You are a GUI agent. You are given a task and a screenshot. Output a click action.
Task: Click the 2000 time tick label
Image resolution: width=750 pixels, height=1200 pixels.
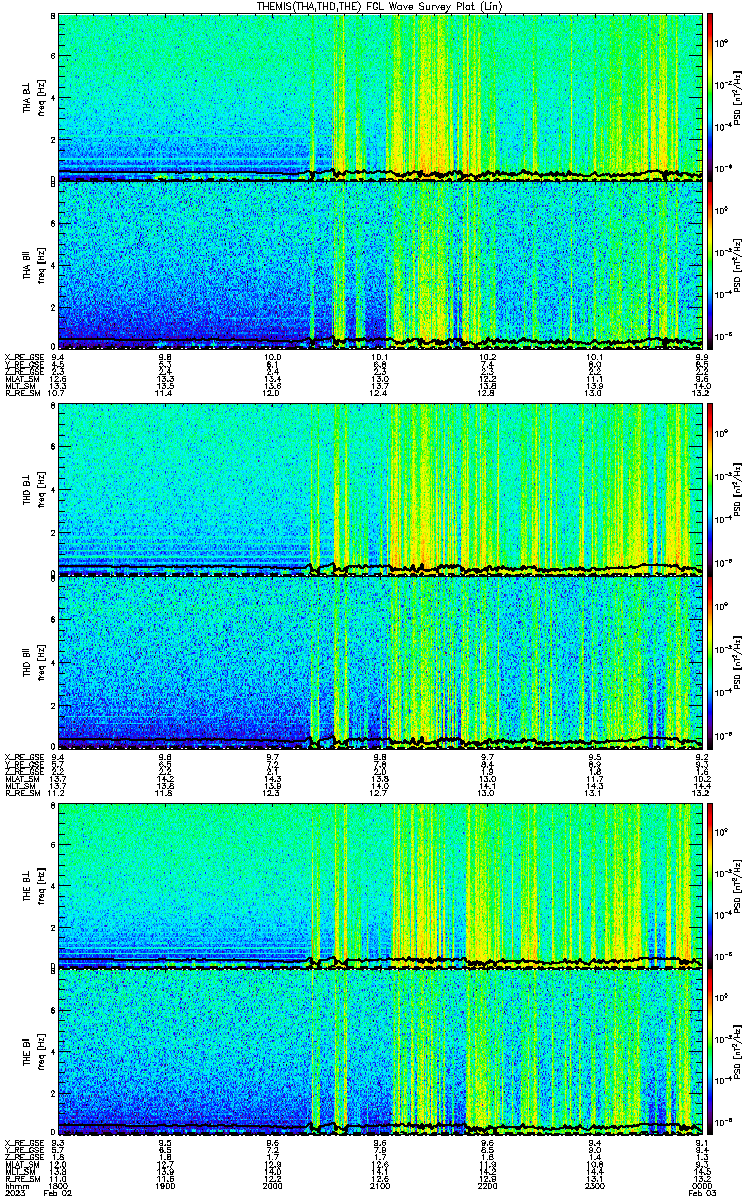coord(273,1184)
